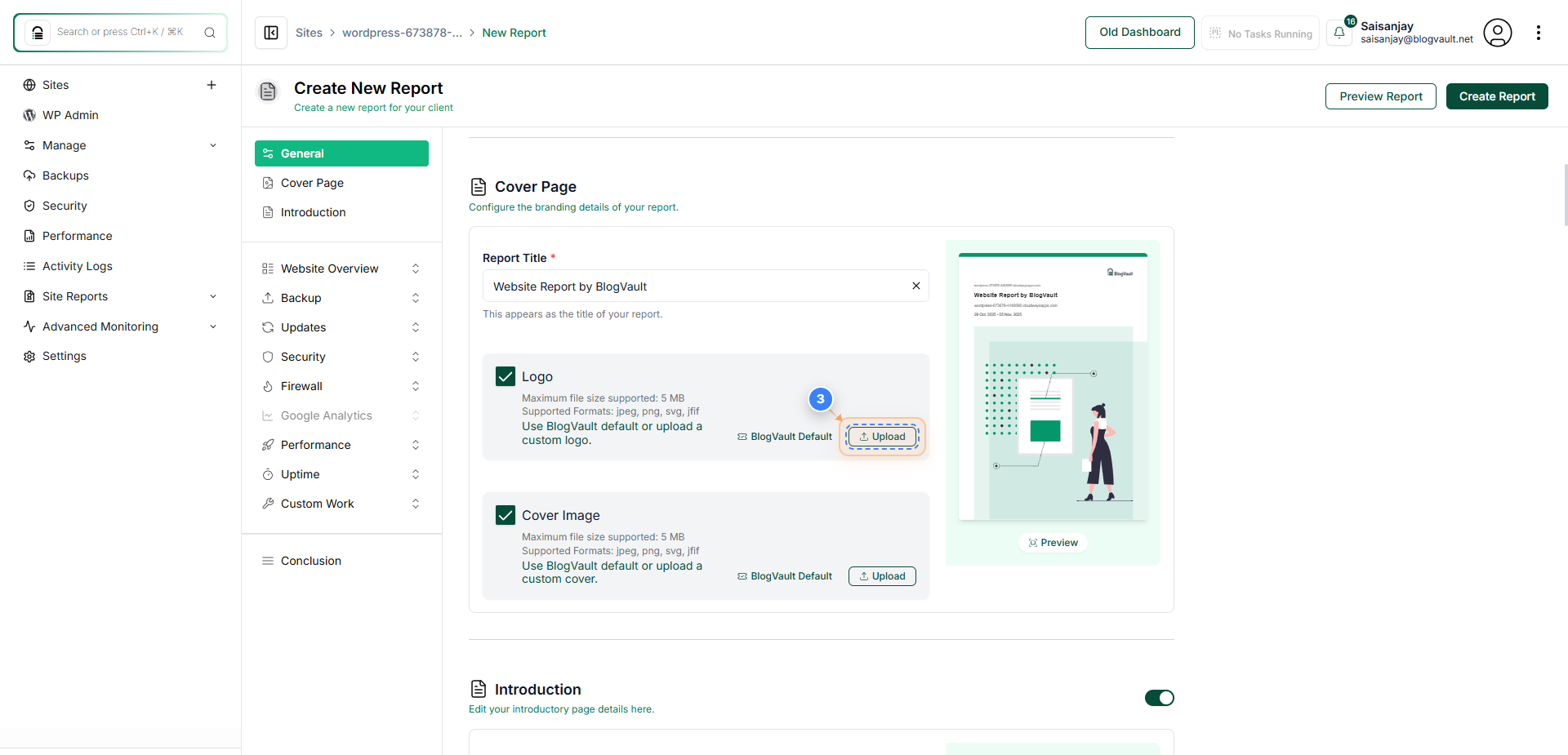The image size is (1568, 755).
Task: Clear the Report Title field
Action: (915, 286)
